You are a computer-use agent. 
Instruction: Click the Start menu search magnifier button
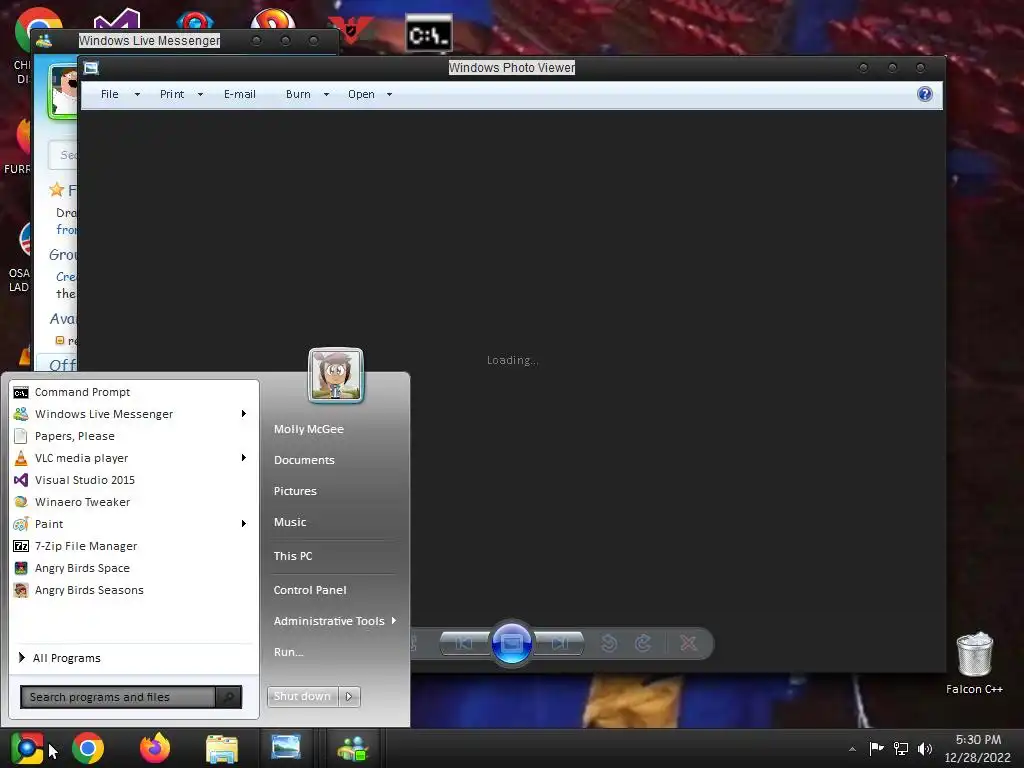(x=229, y=697)
